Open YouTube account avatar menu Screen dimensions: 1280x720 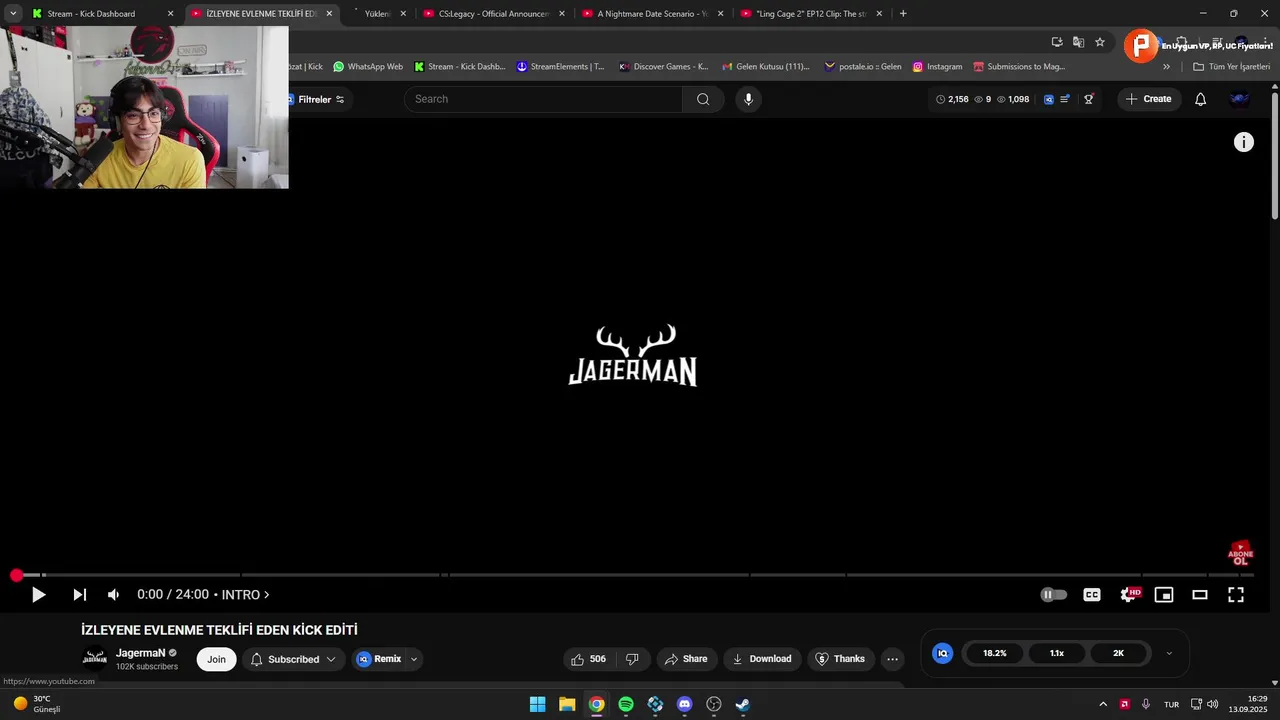[1240, 99]
